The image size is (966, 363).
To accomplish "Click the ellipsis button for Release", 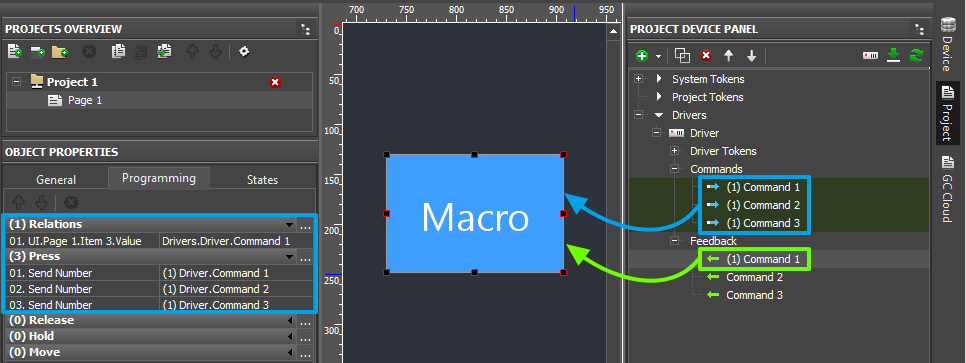I will pyautogui.click(x=306, y=320).
